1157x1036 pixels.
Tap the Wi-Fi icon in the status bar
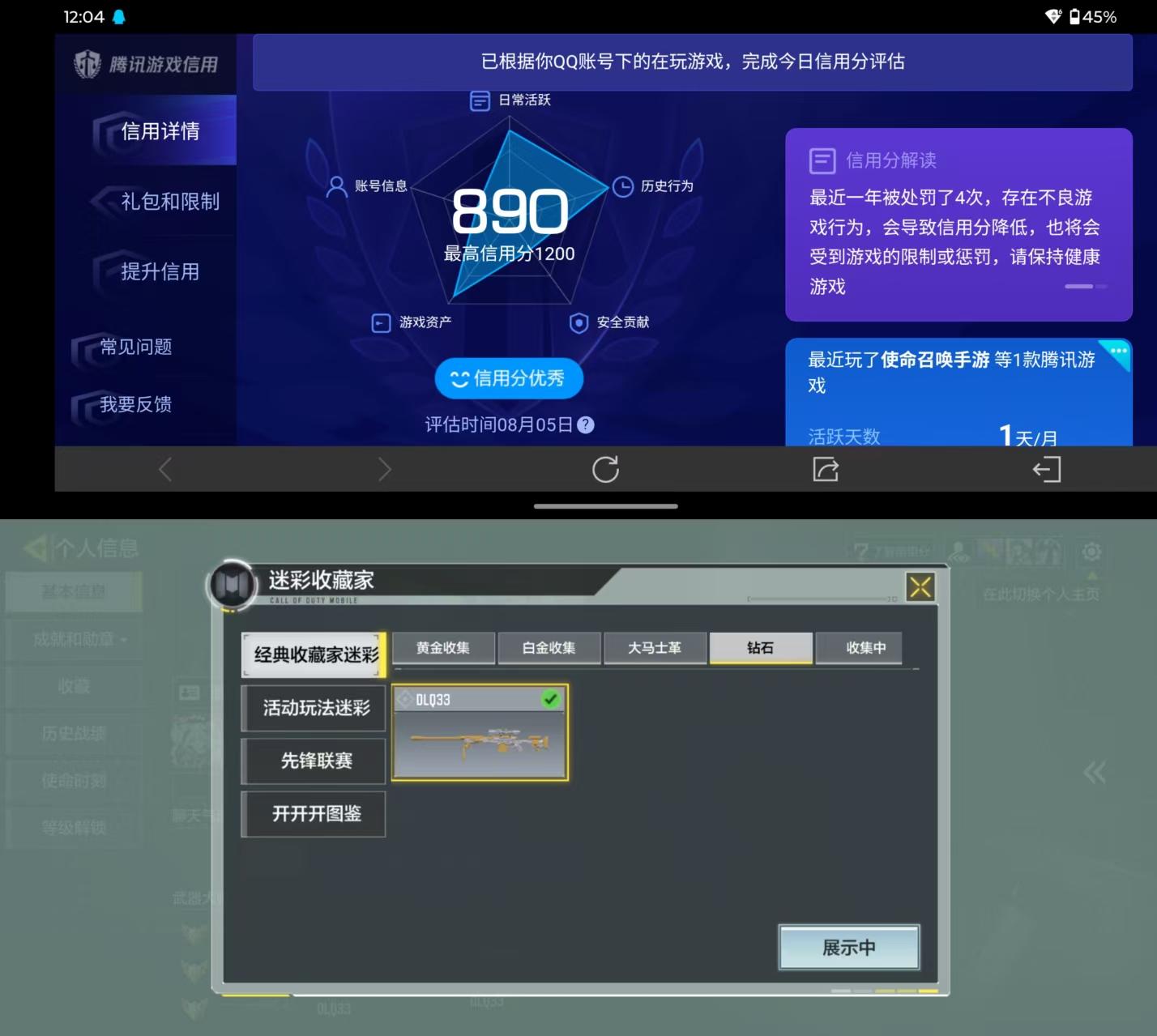(1053, 16)
